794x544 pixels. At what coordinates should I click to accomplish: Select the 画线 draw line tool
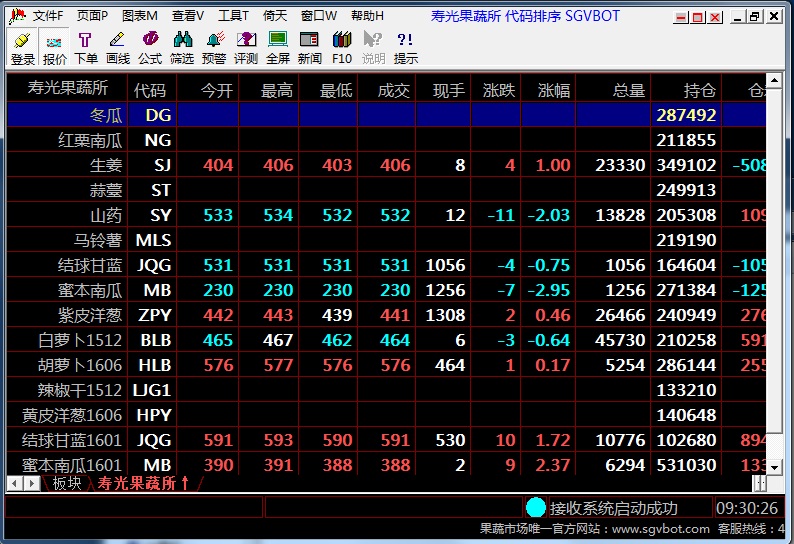pos(117,47)
